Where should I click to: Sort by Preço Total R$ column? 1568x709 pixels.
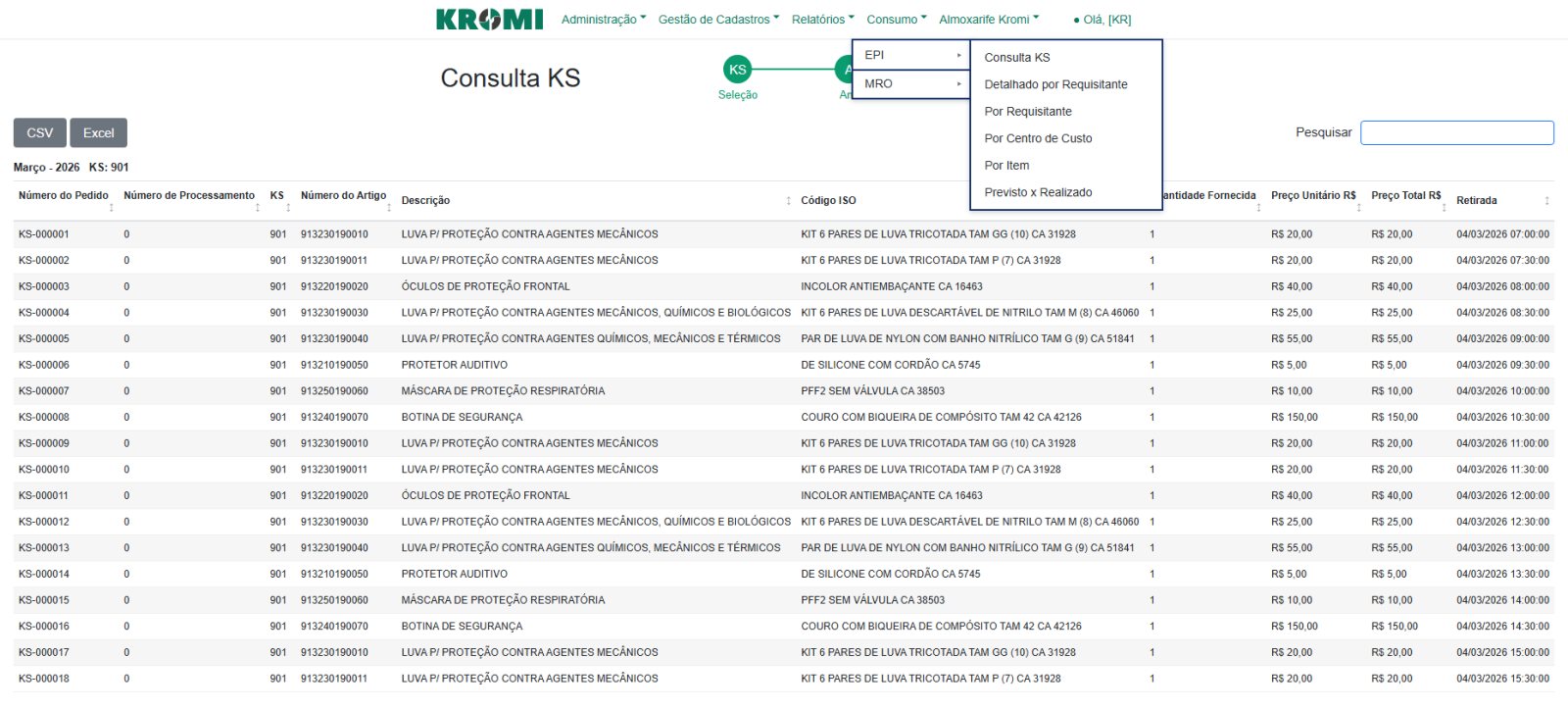coord(1408,199)
